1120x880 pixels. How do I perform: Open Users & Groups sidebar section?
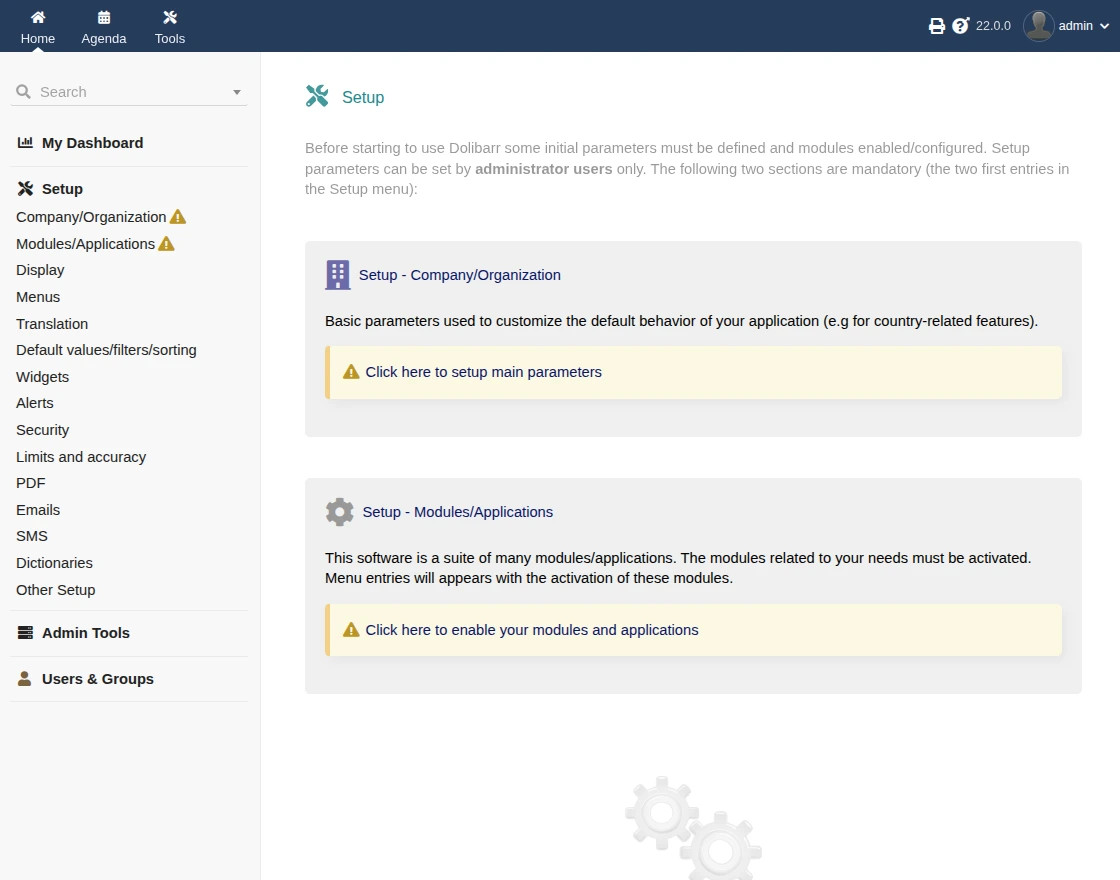98,679
